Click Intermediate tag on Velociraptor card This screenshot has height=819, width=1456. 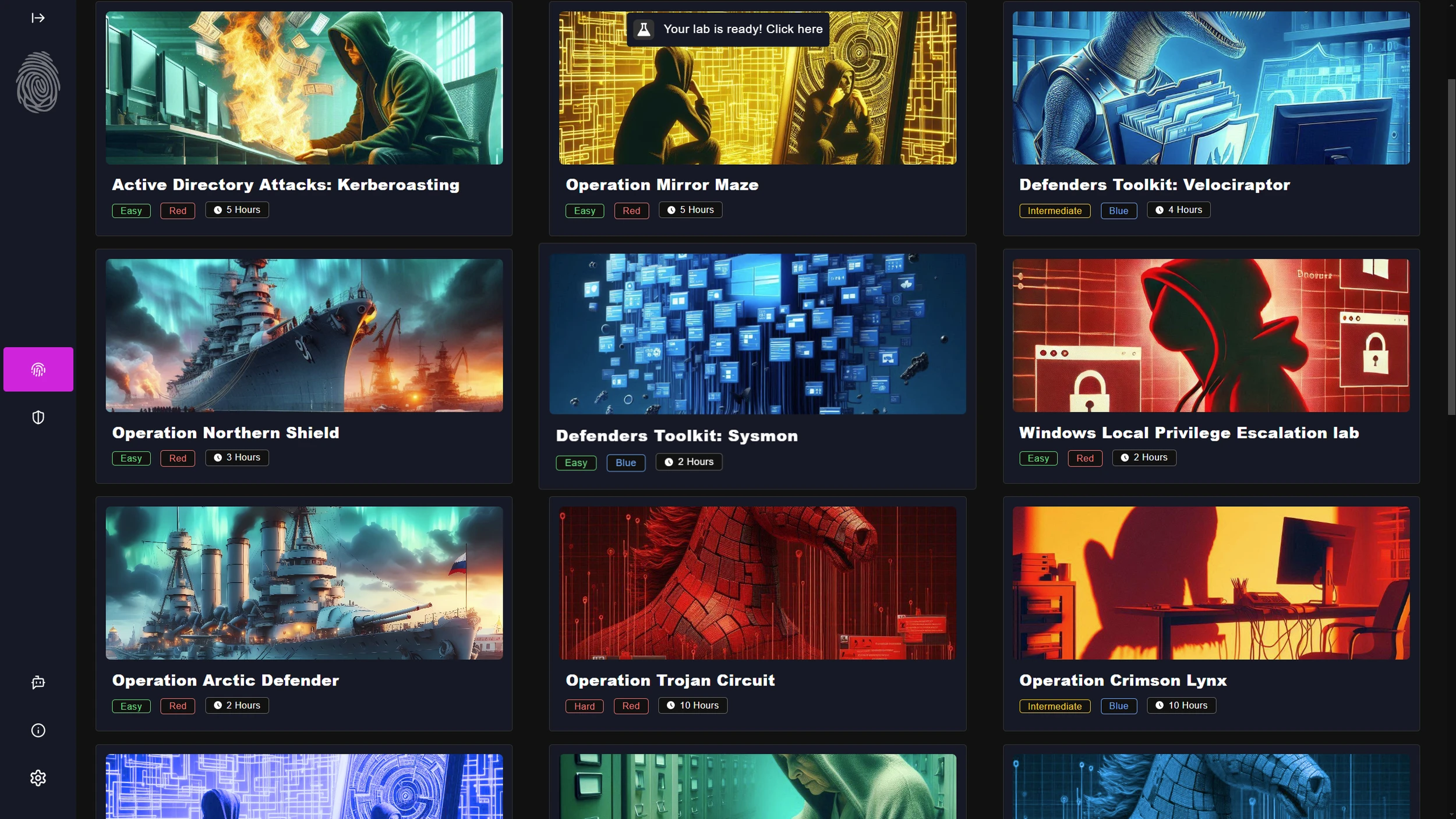[1054, 210]
